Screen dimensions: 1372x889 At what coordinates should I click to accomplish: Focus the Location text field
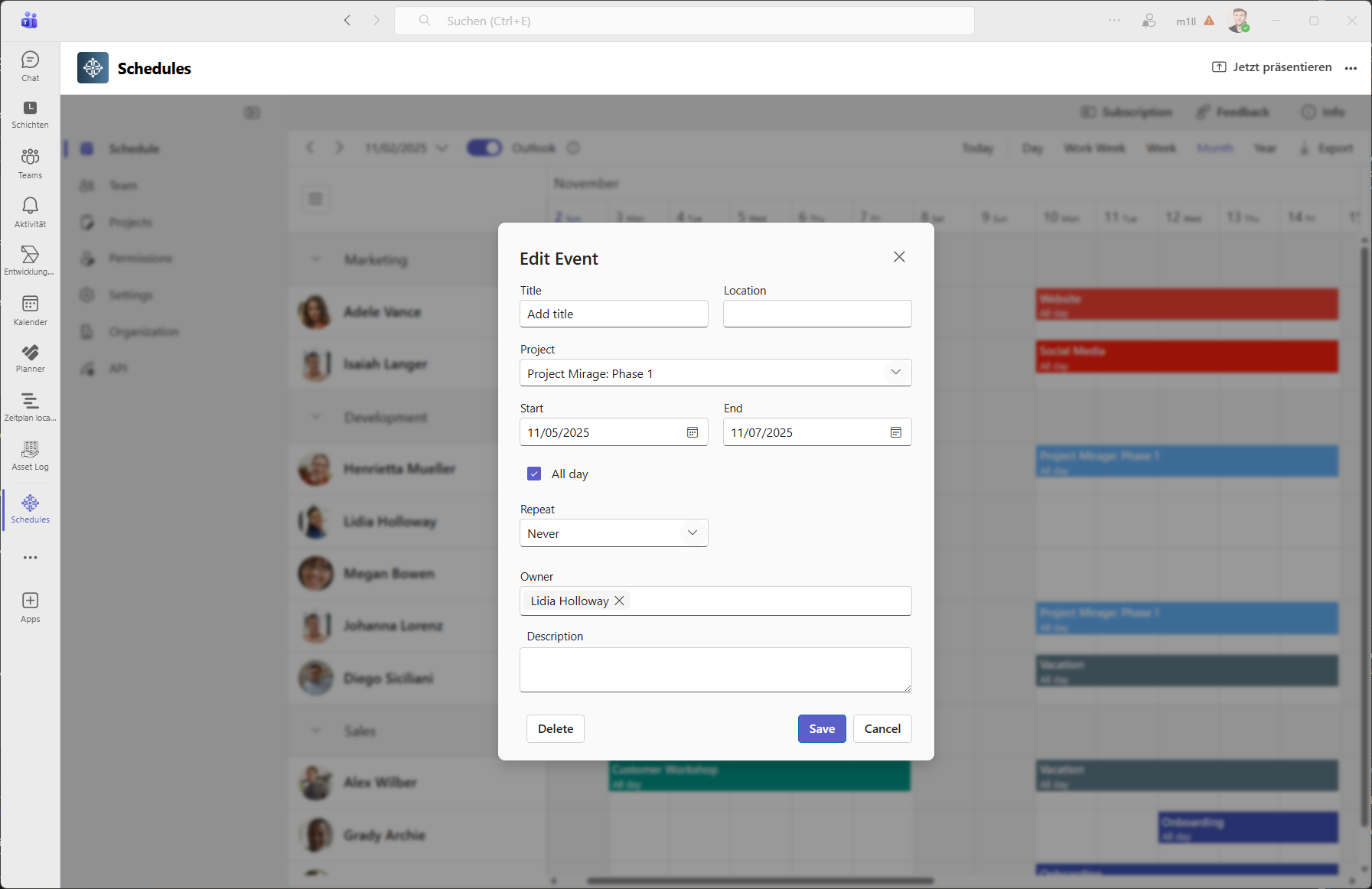coord(817,314)
